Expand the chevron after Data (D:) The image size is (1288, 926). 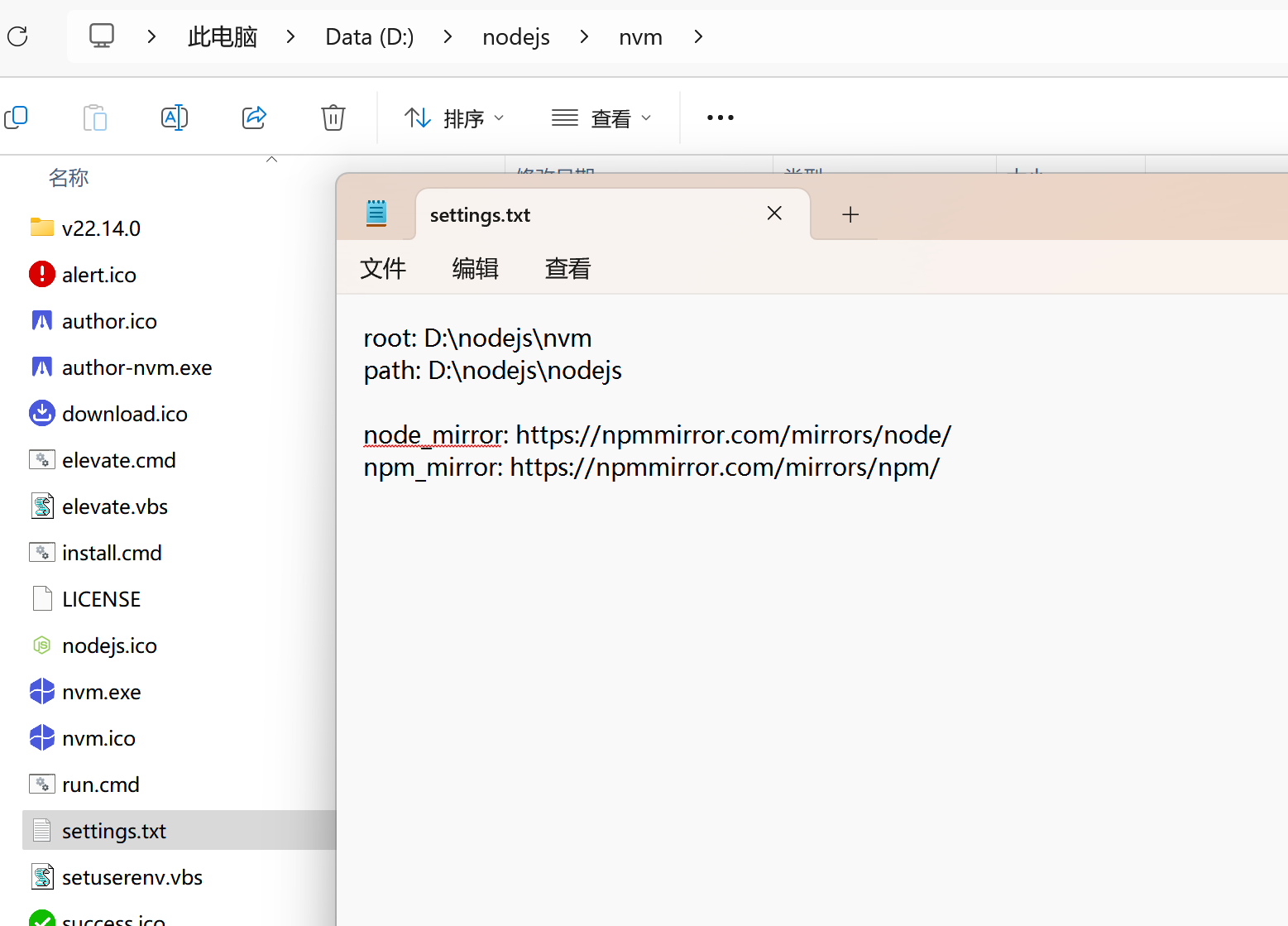pos(448,36)
